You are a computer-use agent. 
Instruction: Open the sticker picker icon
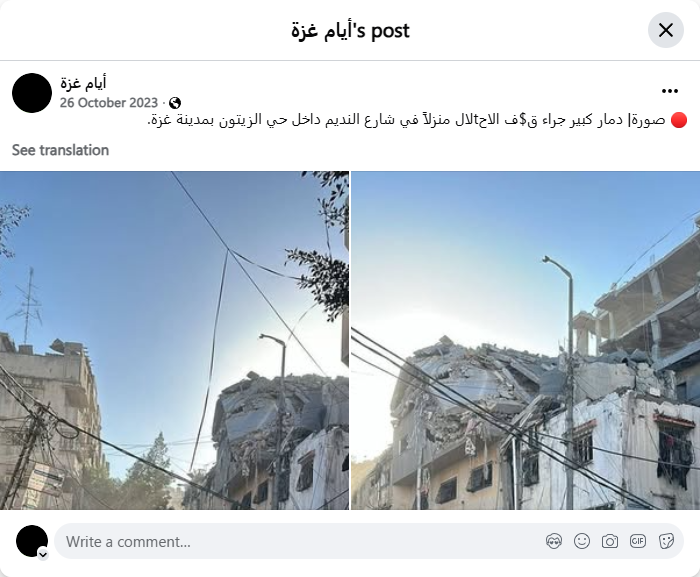pyautogui.click(x=666, y=541)
